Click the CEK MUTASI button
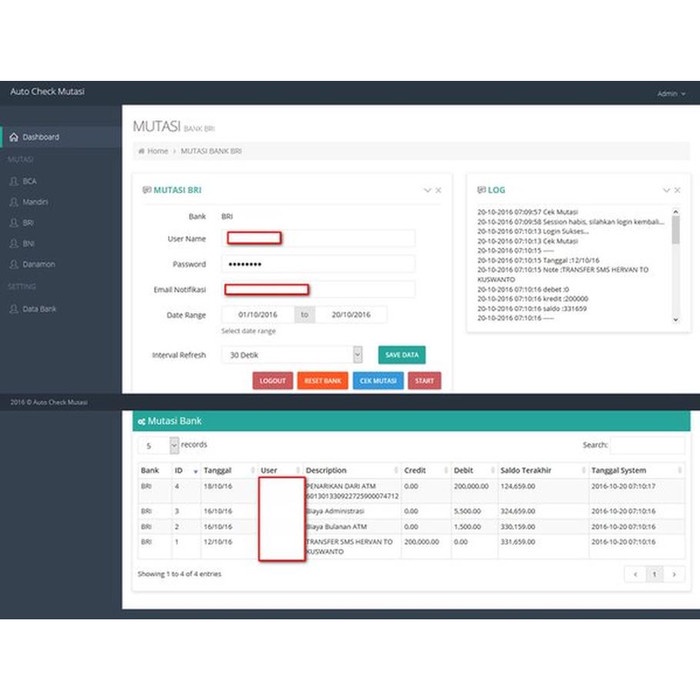700x700 pixels. (378, 381)
